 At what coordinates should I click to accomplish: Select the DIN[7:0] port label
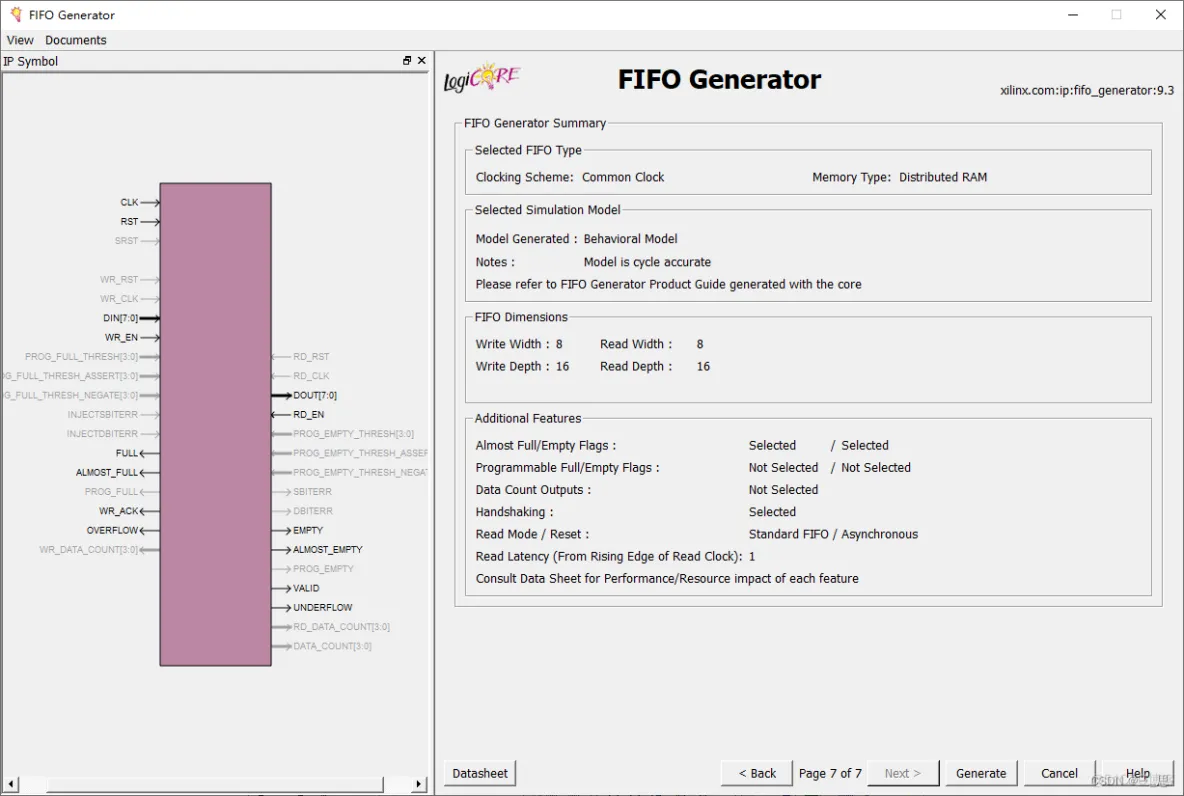pos(121,319)
